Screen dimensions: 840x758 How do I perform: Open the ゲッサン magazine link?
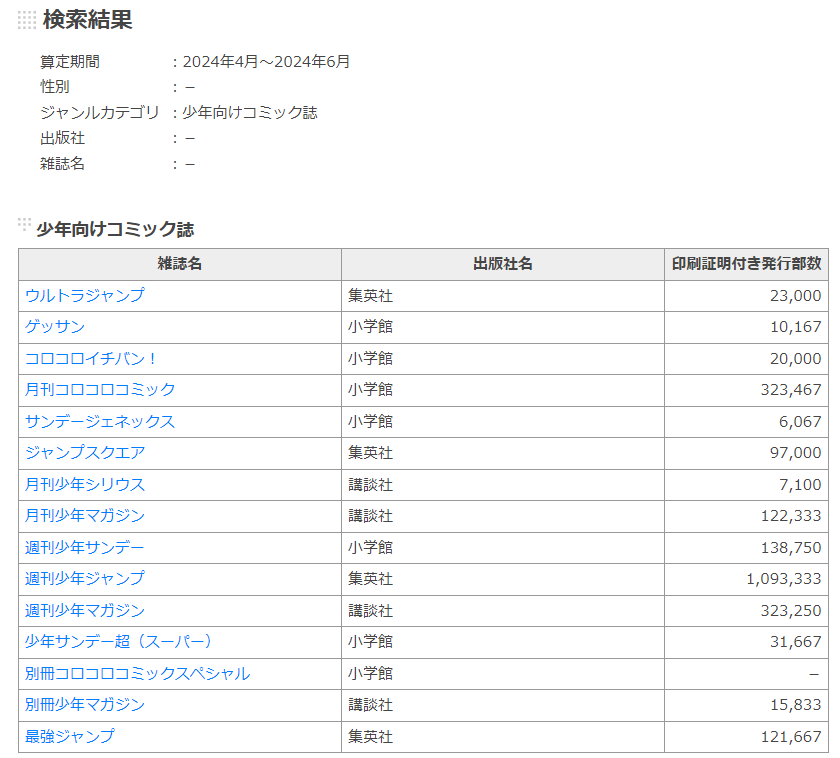55,326
